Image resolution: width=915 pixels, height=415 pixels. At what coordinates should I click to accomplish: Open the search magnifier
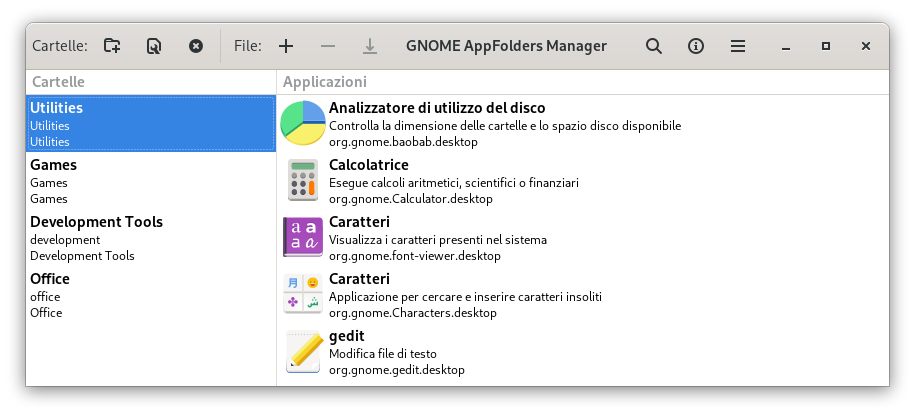click(654, 46)
